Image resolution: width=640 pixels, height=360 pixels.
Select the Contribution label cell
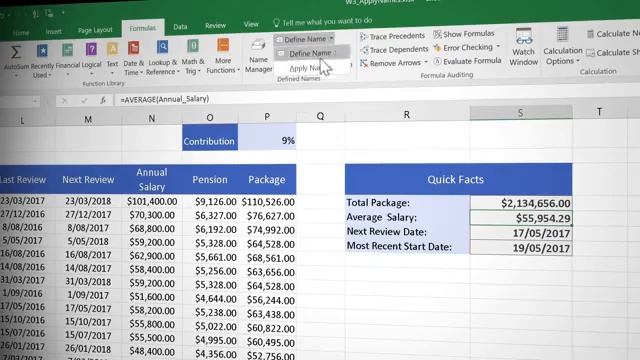pos(210,138)
